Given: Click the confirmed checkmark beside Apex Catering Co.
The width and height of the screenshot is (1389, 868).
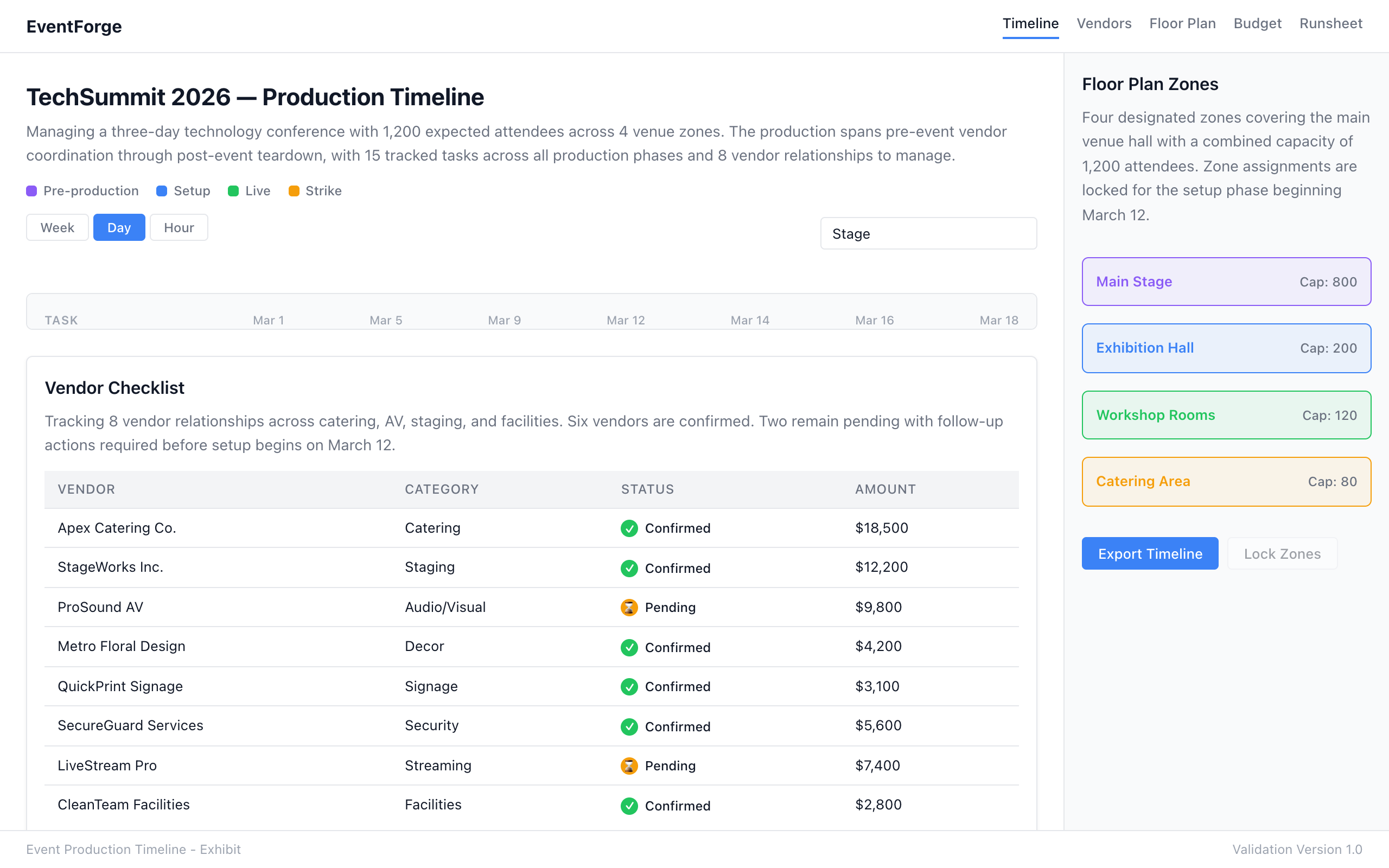Looking at the screenshot, I should 629,528.
